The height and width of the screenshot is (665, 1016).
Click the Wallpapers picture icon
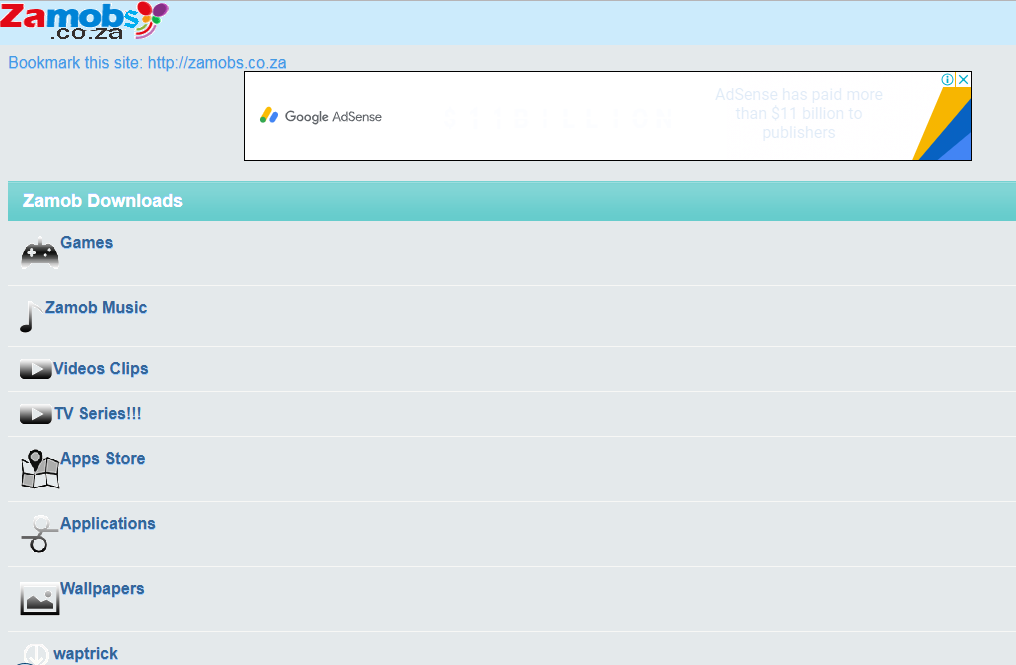39,599
